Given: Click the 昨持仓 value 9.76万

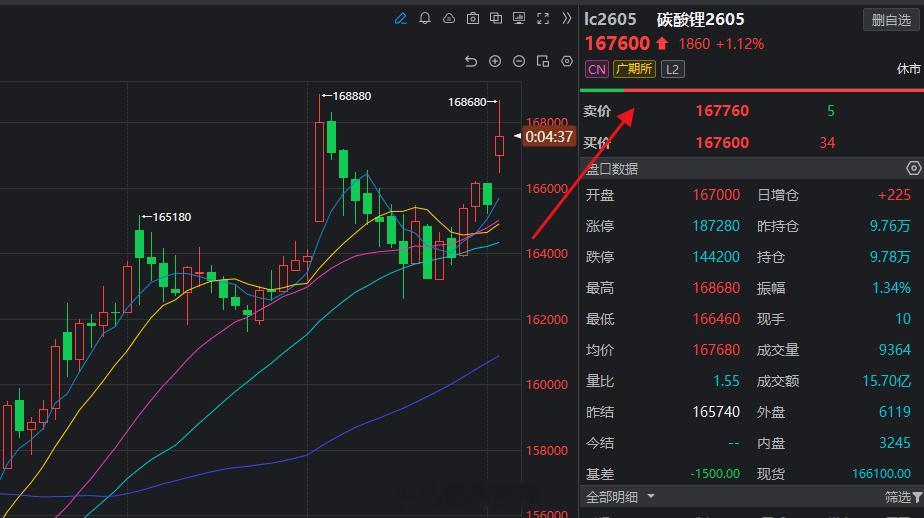Looking at the screenshot, I should [x=890, y=226].
